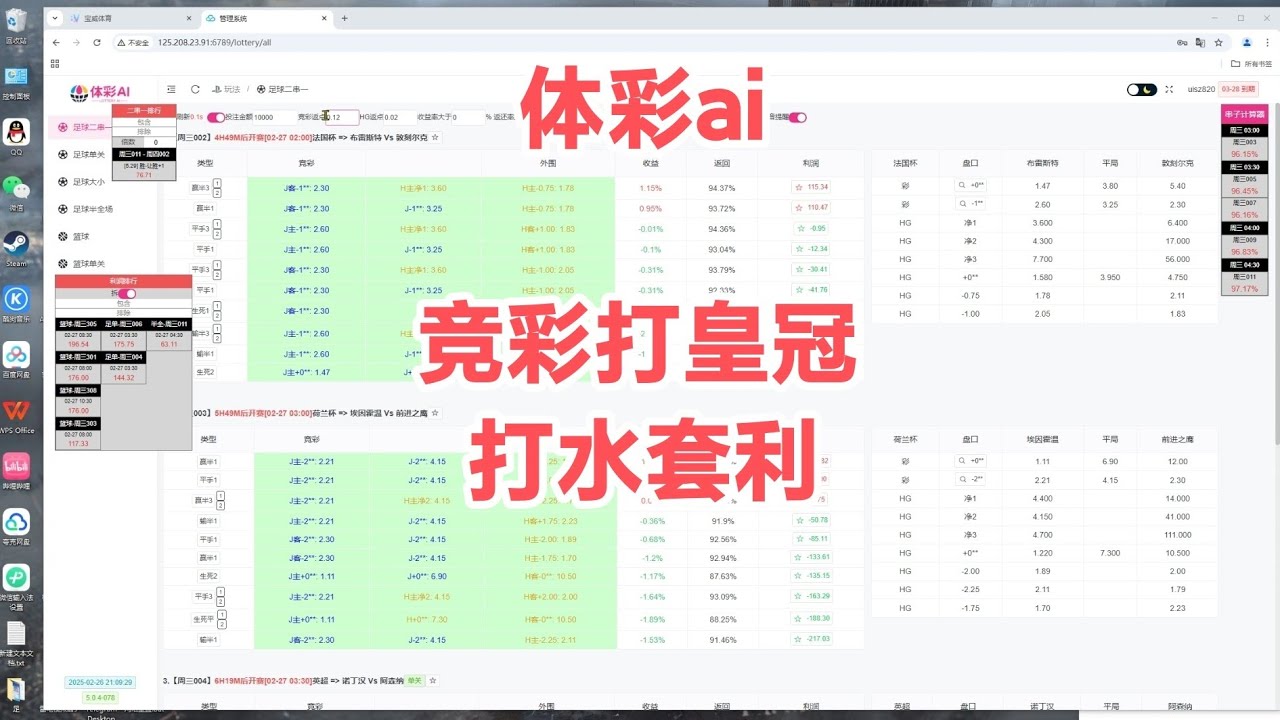Viewport: 1280px width, 720px height.
Task: Reload page with browser refresh button
Action: point(97,43)
